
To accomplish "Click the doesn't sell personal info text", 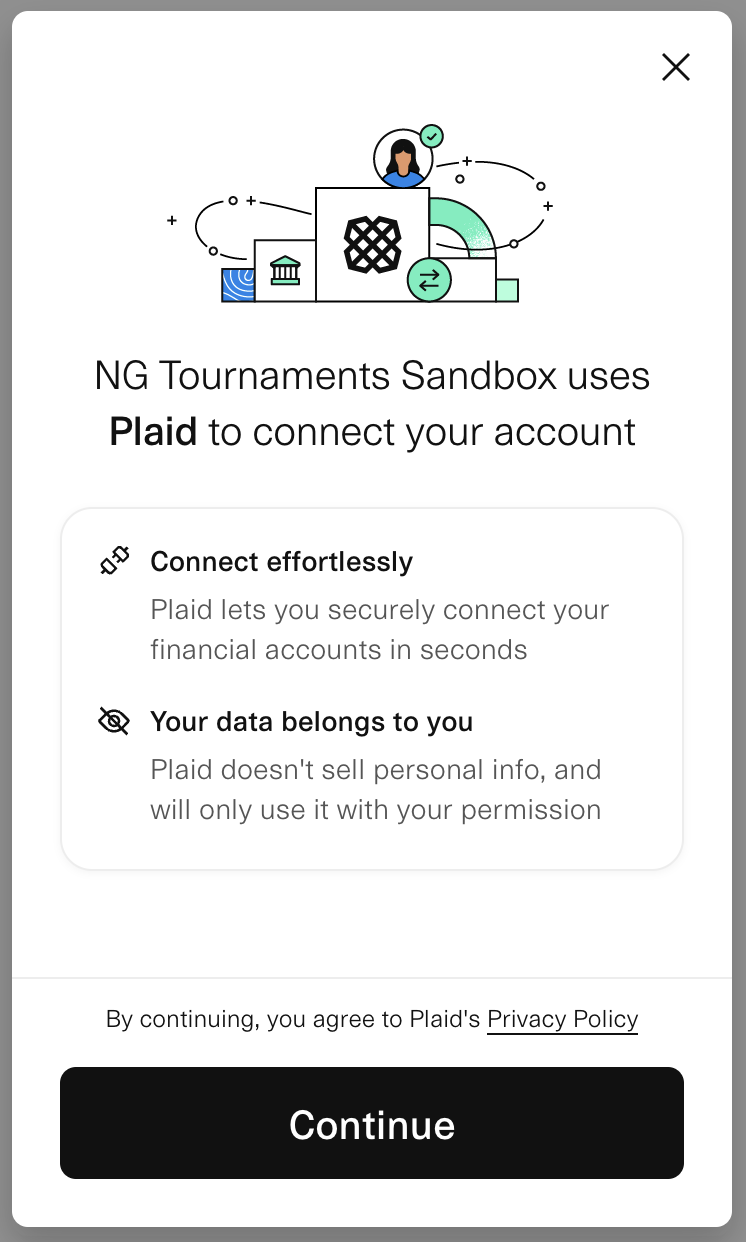I will tap(376, 790).
